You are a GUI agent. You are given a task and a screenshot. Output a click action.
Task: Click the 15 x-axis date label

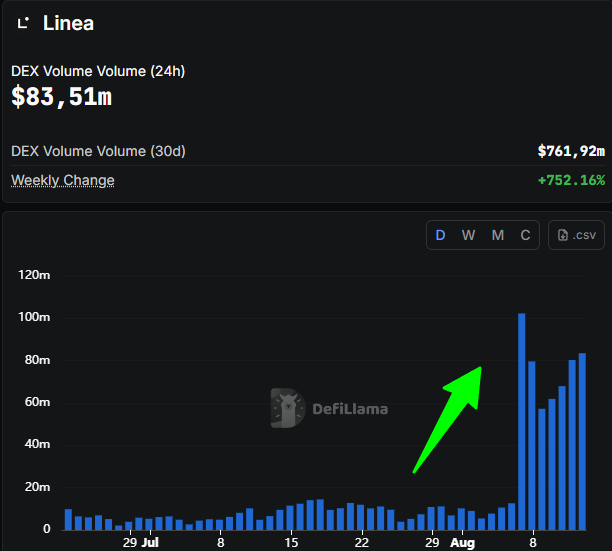[291, 542]
